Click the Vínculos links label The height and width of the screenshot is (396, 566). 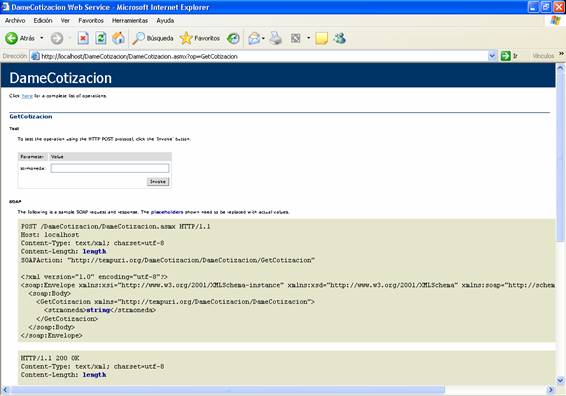click(x=543, y=56)
